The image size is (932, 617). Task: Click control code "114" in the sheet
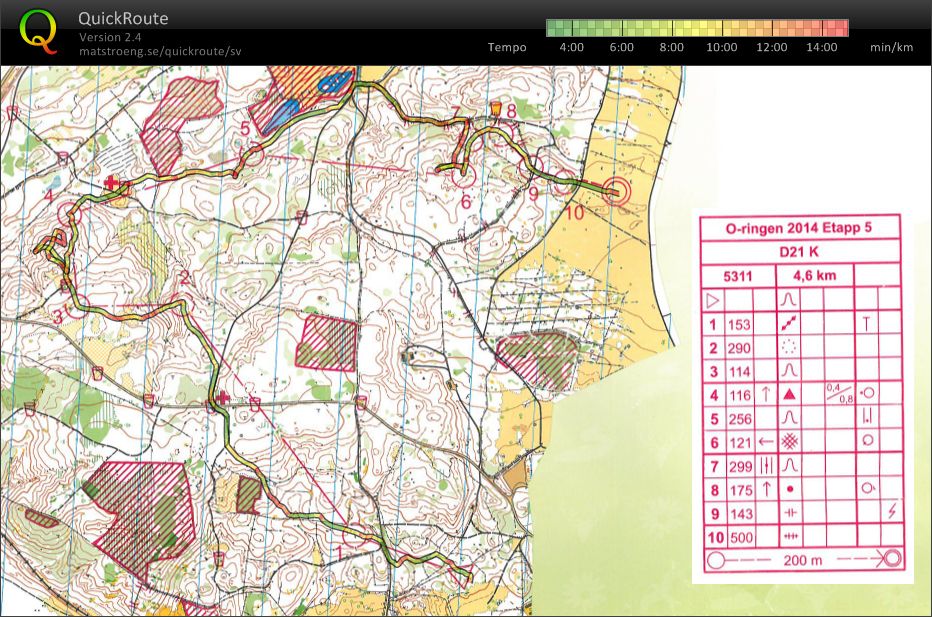point(739,372)
